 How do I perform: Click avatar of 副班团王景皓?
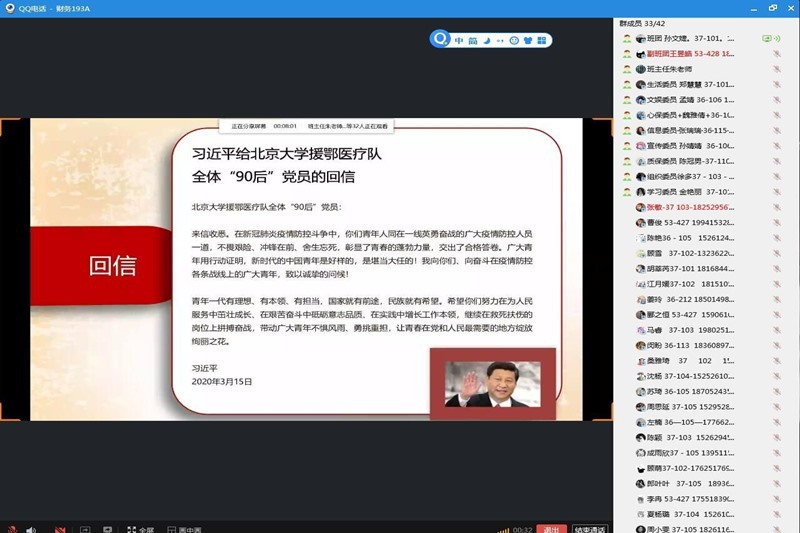pos(641,54)
